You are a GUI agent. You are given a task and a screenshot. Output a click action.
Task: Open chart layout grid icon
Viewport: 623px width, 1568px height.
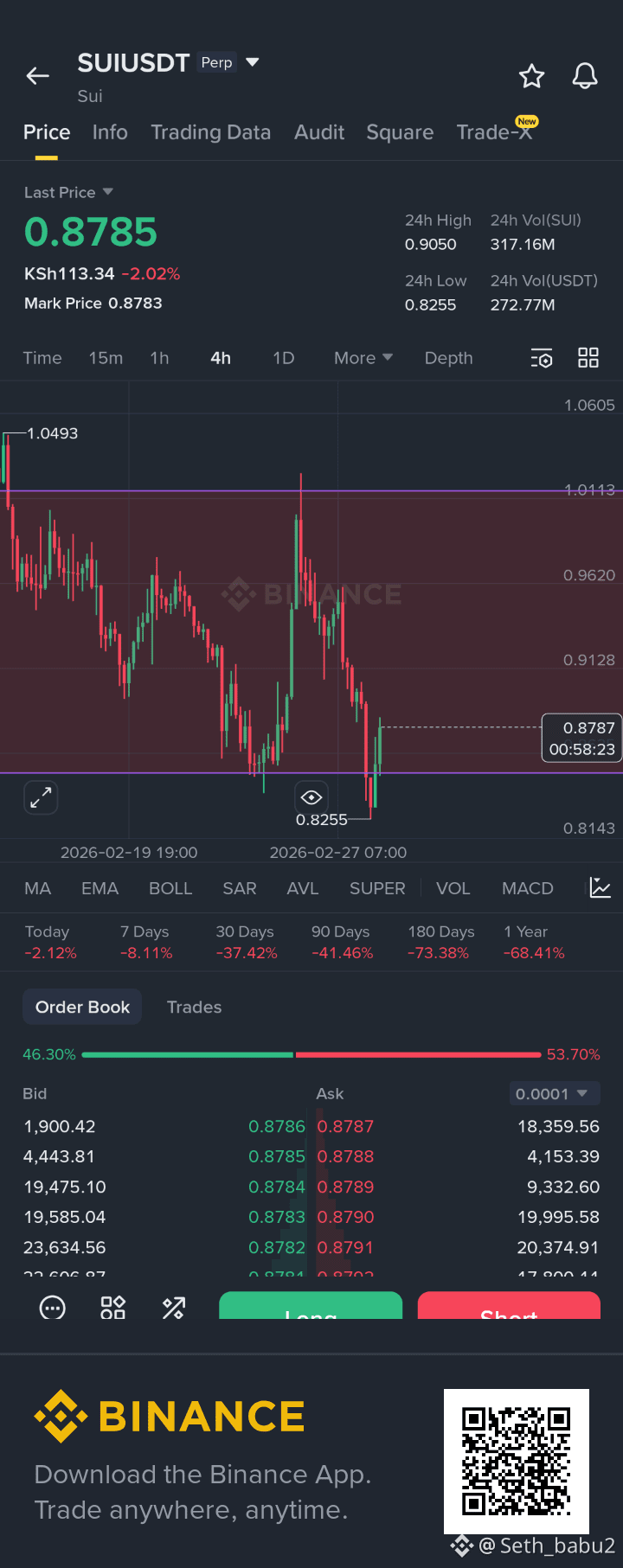(588, 358)
